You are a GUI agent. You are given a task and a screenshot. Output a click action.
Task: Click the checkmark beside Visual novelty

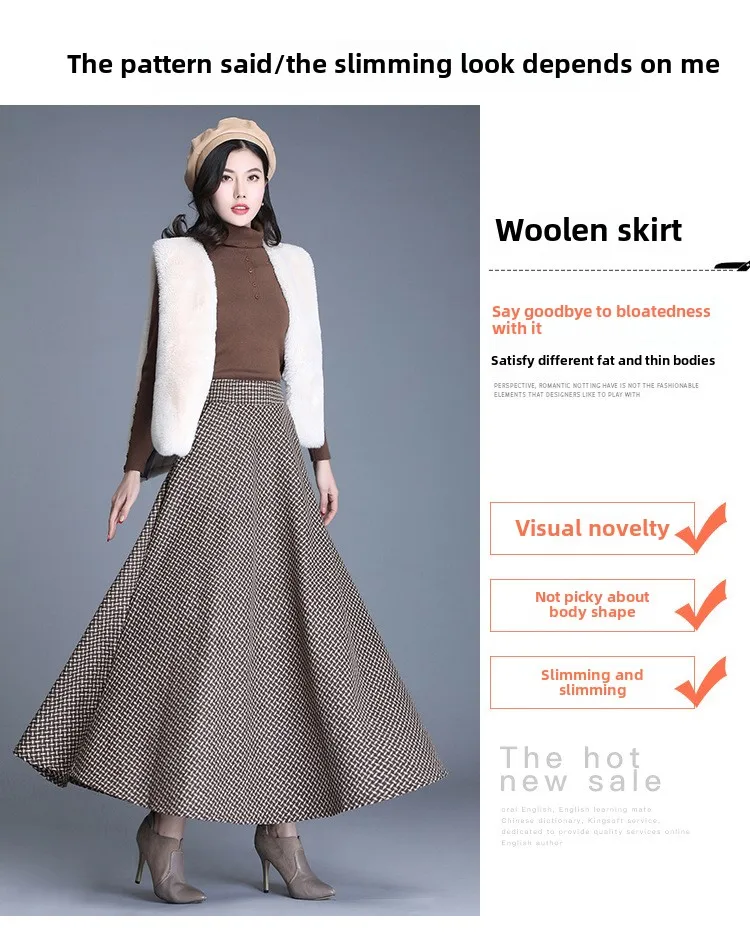702,527
